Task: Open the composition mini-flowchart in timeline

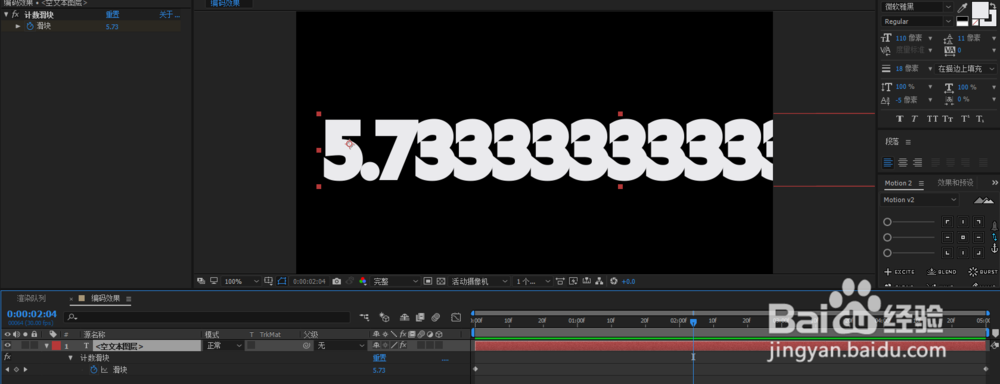Action: click(364, 317)
